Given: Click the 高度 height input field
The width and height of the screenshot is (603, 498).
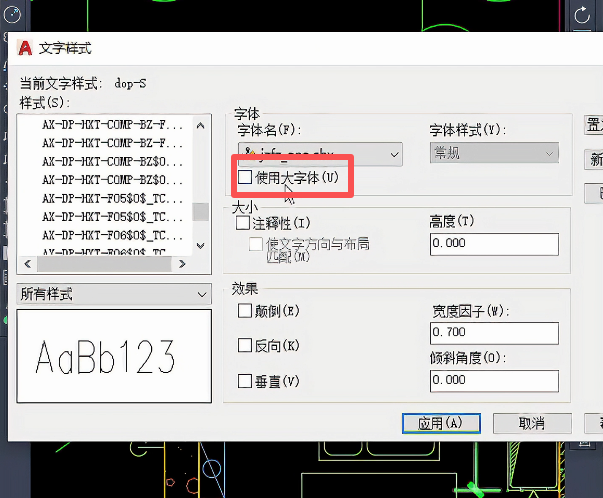Looking at the screenshot, I should click(496, 244).
